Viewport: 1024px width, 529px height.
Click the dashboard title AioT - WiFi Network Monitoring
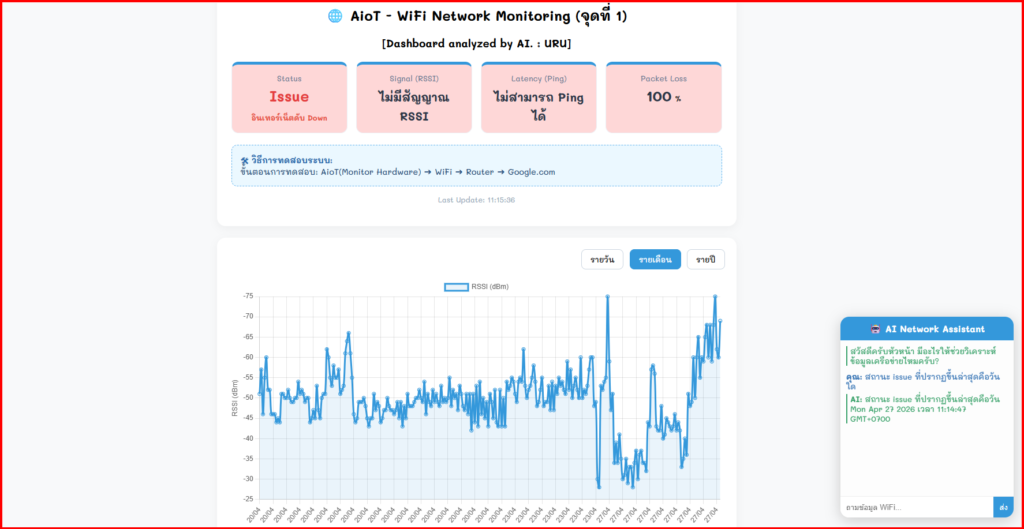coord(489,16)
